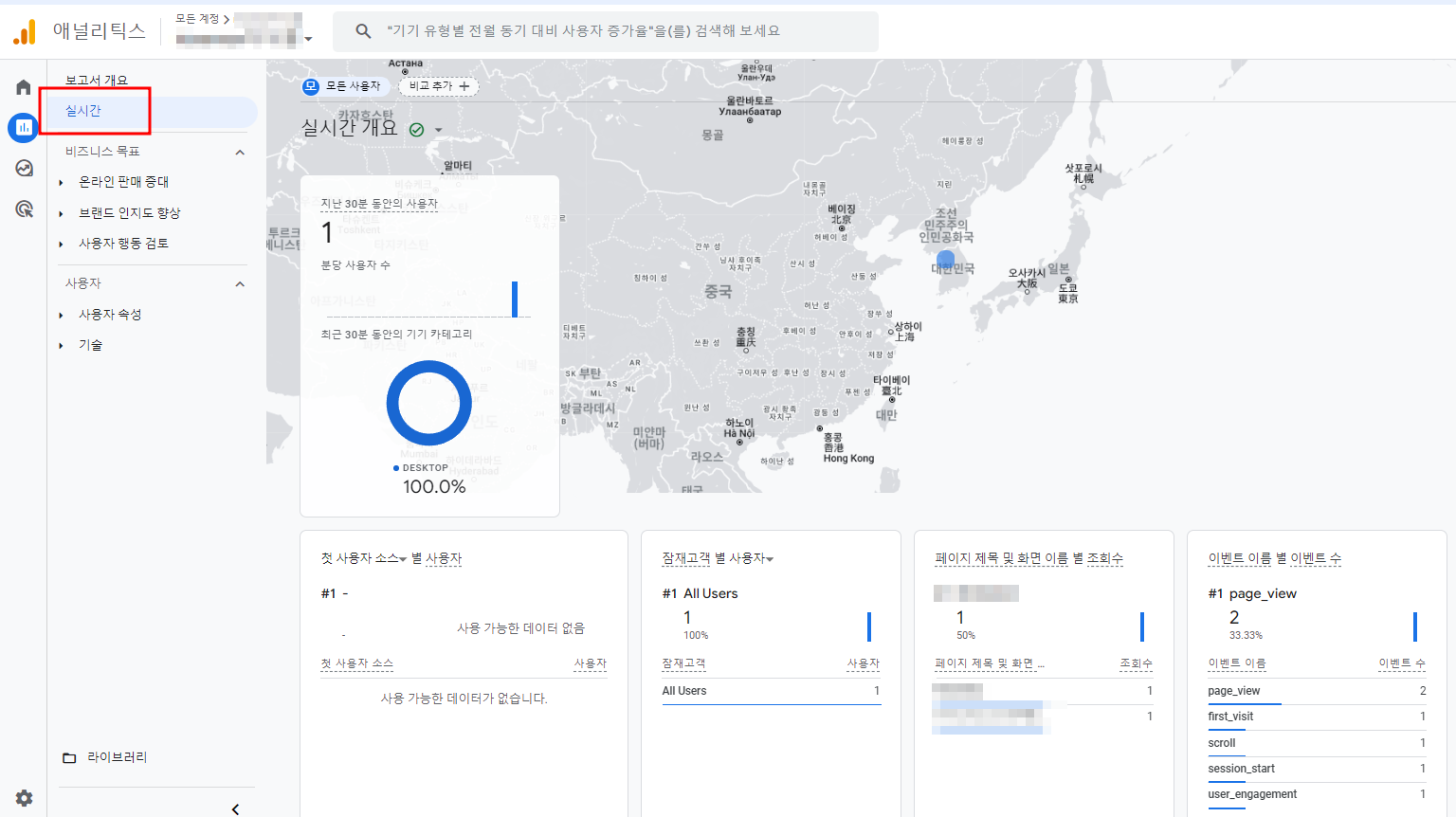Screen dimensions: 1456x817
Task: Select the highlighted Reports bar-chart icon
Action: (22, 128)
